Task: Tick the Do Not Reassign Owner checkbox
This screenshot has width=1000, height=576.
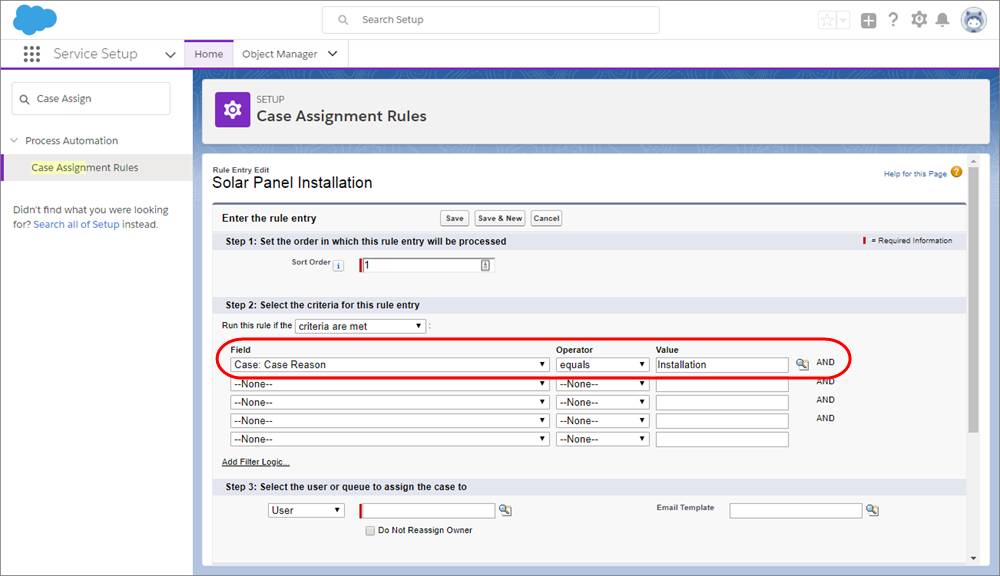Action: tap(370, 531)
